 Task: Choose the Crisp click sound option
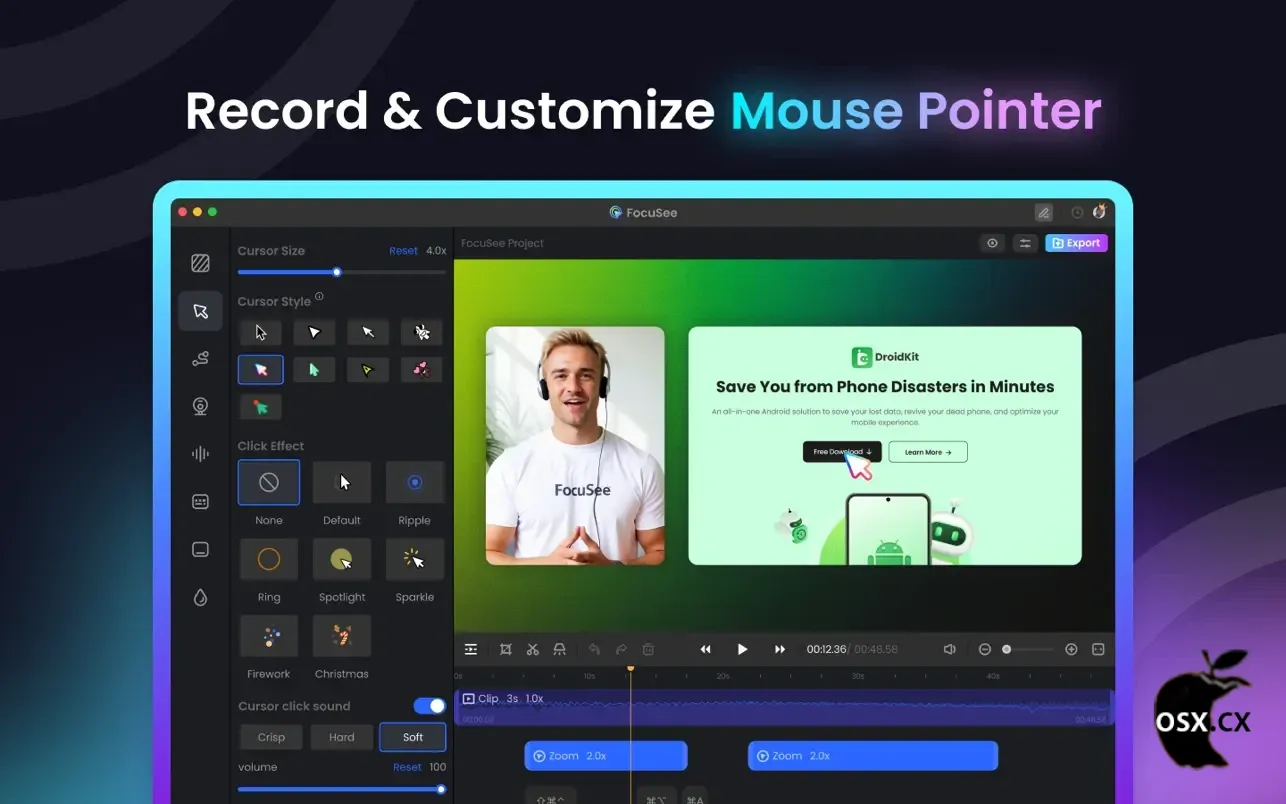[271, 737]
